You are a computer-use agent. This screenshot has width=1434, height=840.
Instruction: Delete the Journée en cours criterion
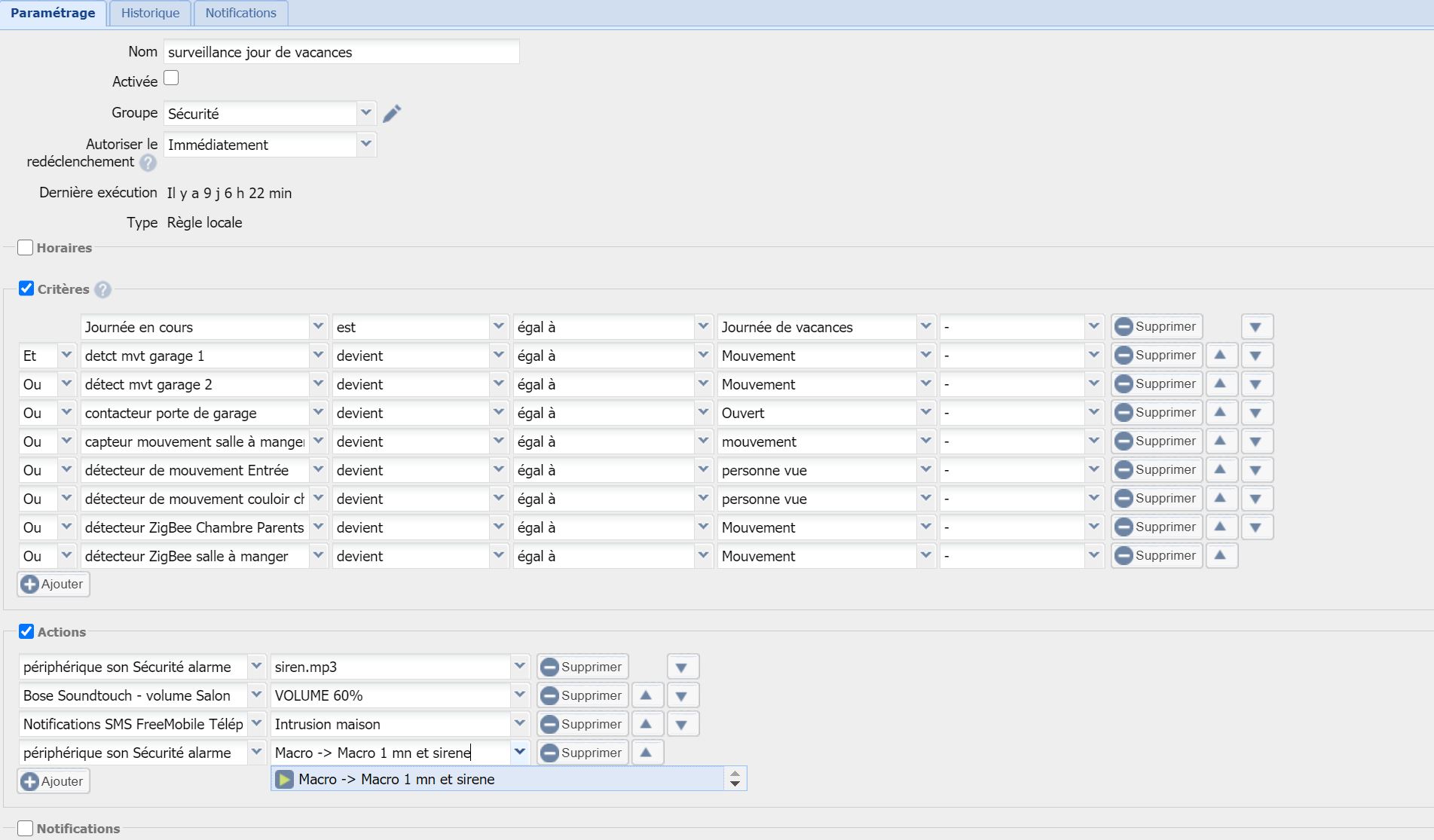[x=1157, y=327]
